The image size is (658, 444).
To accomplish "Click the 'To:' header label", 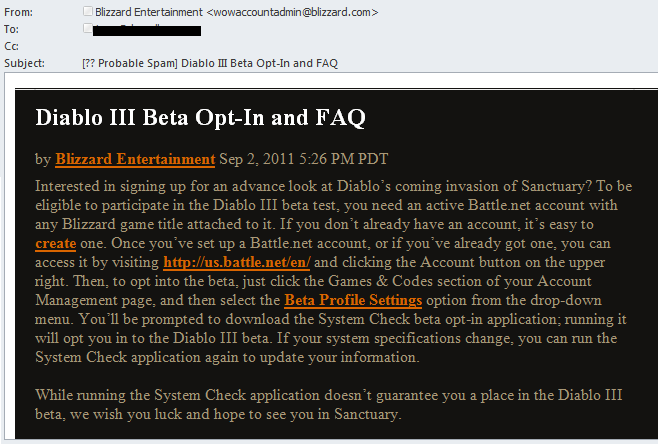I will [x=12, y=29].
